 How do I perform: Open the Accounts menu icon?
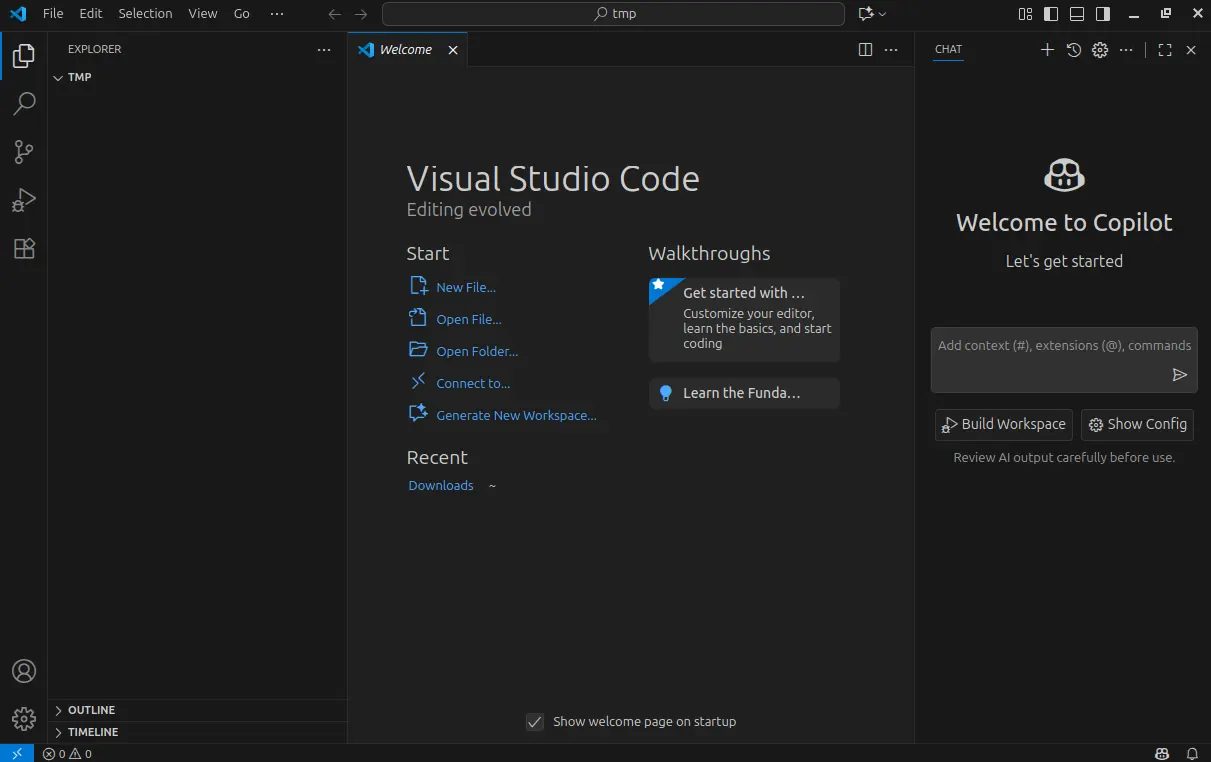(24, 671)
